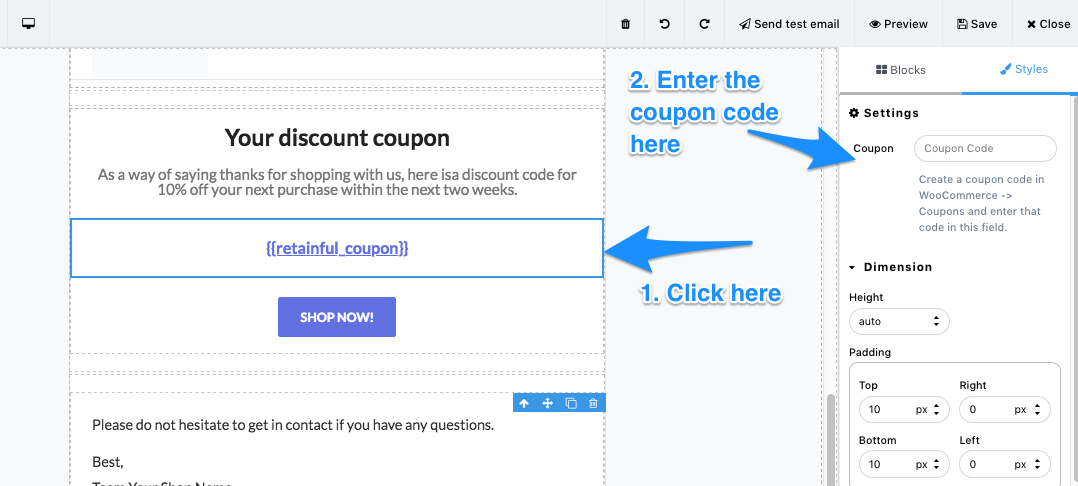Send test email
This screenshot has width=1078, height=486.
coord(789,24)
